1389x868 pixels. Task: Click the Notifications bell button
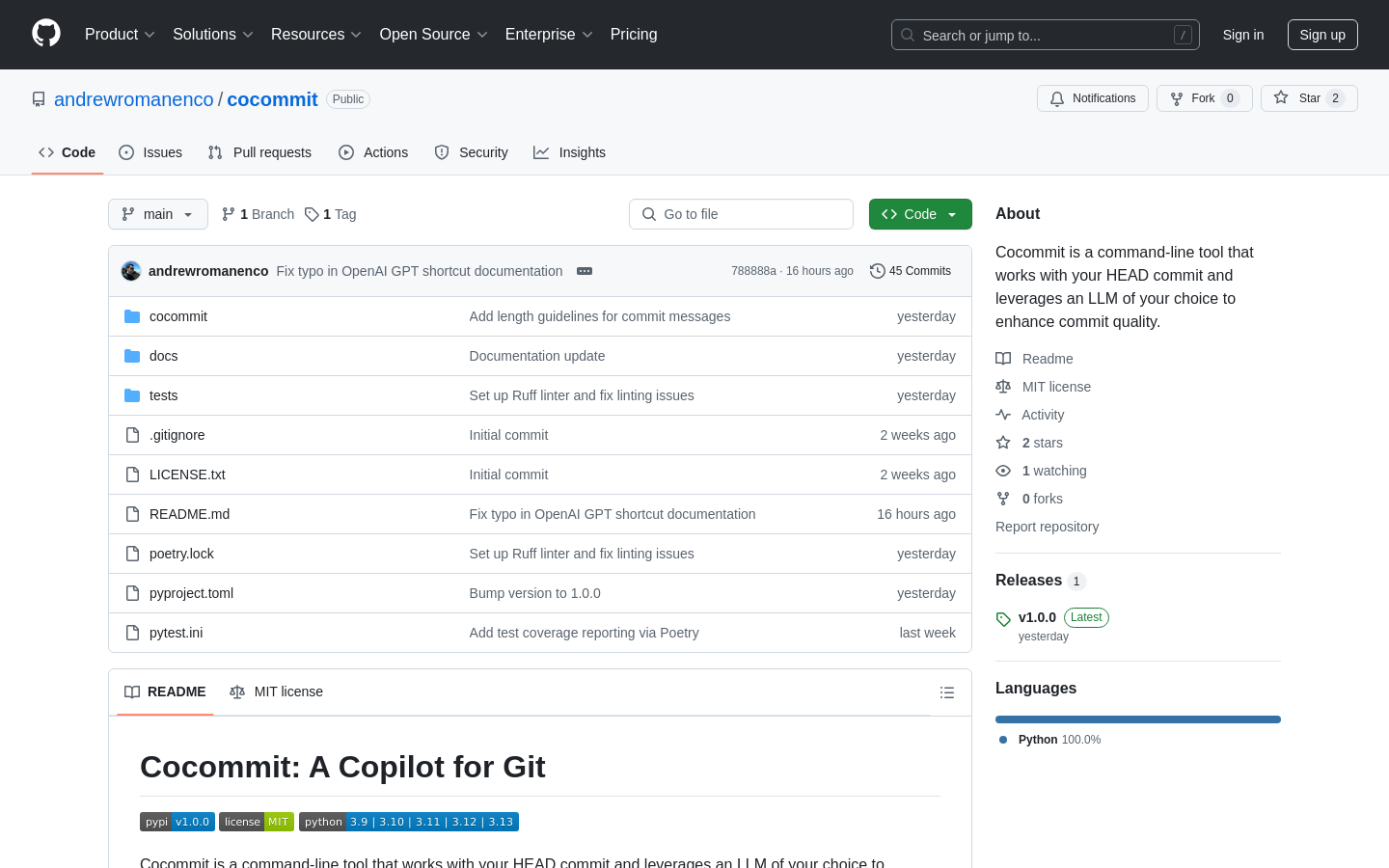click(x=1093, y=98)
